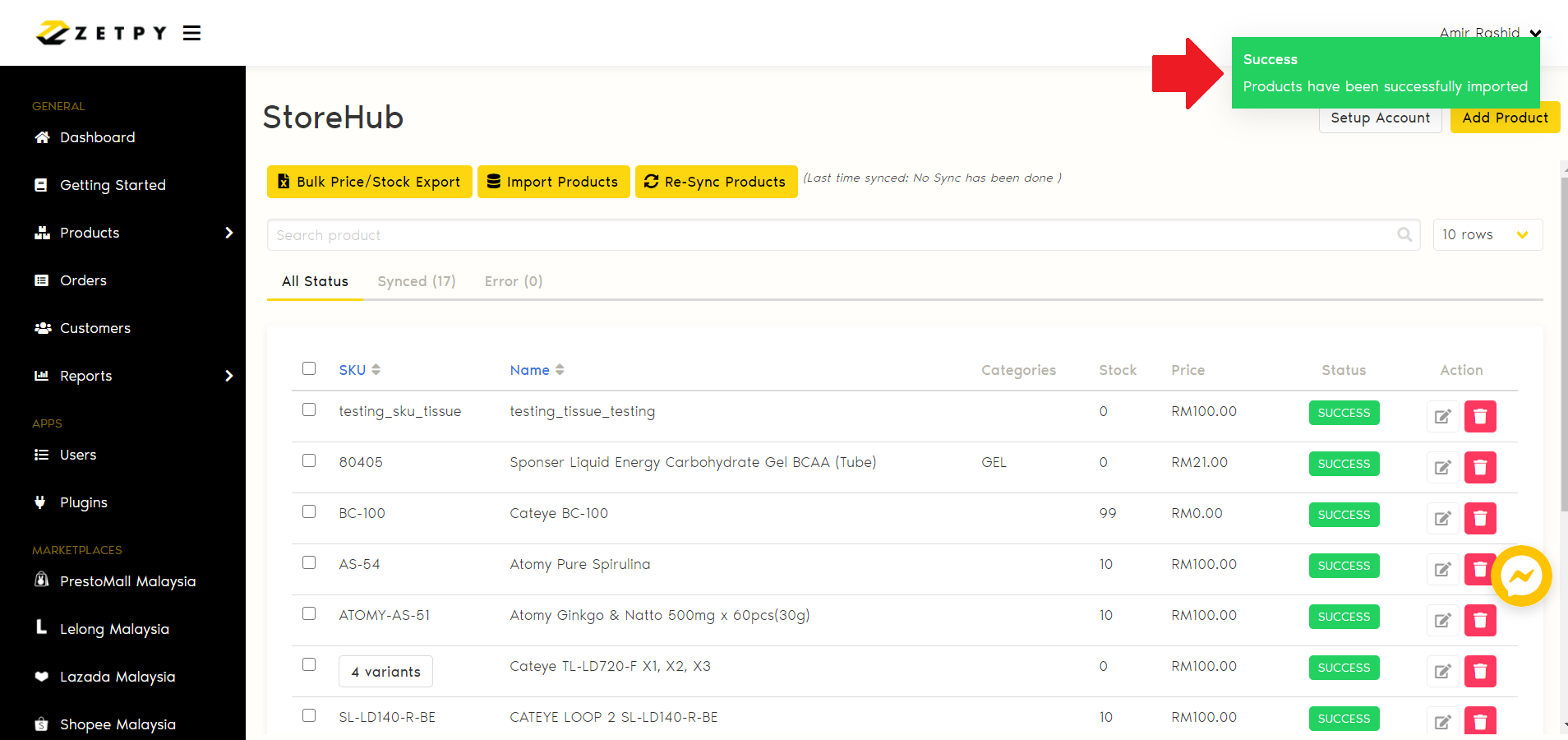Expand the Products sidebar submenu
1568x740 pixels.
tap(133, 233)
